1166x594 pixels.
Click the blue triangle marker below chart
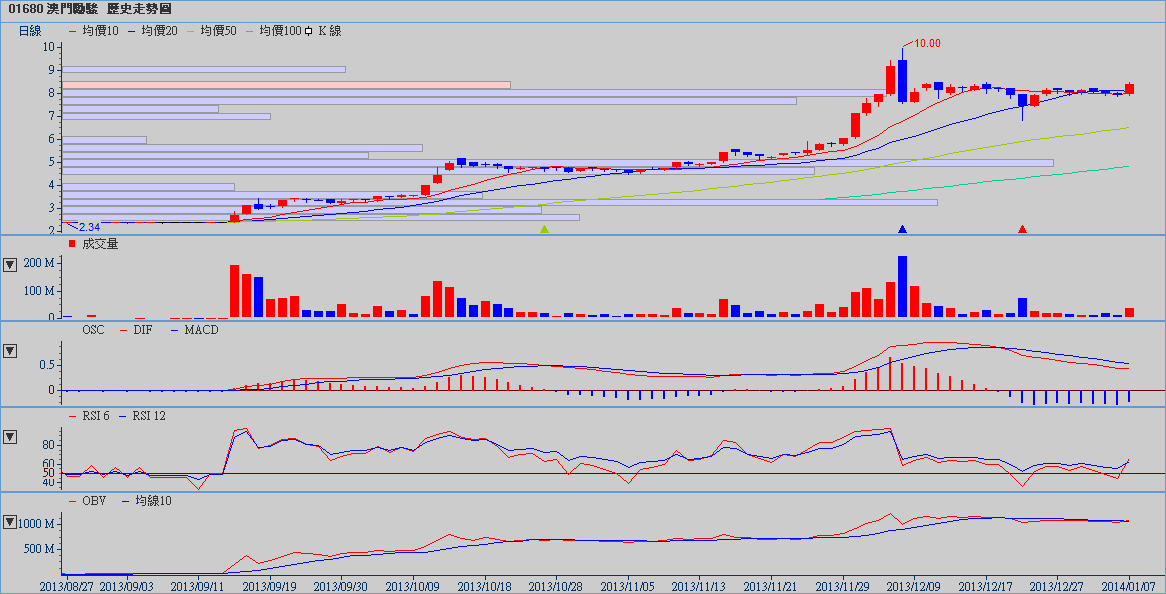click(903, 230)
